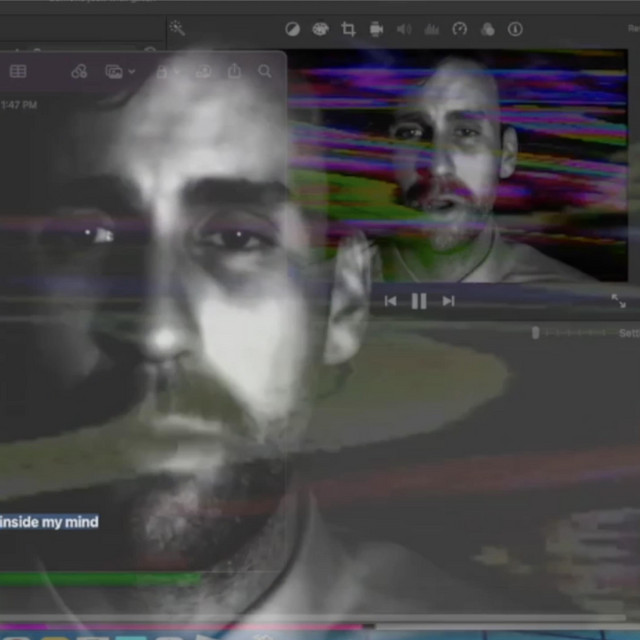Select the crop tool

(348, 29)
